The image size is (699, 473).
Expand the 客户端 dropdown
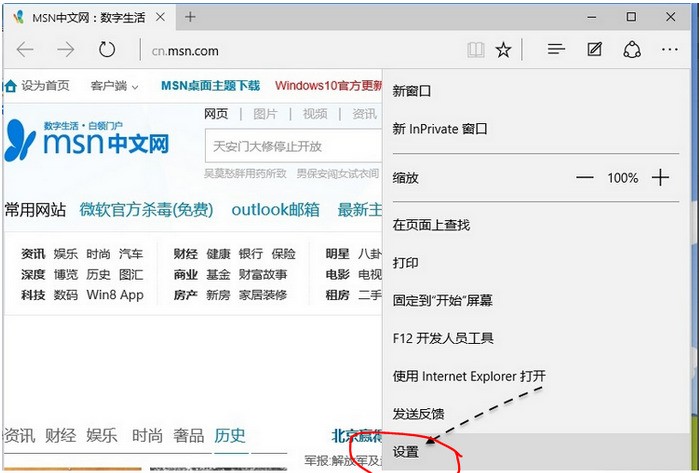(114, 86)
